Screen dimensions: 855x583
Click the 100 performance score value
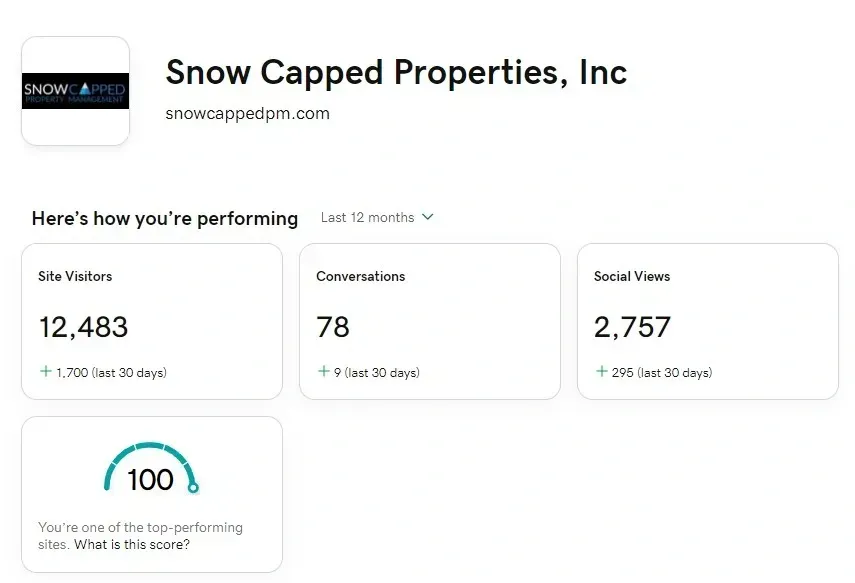[150, 480]
